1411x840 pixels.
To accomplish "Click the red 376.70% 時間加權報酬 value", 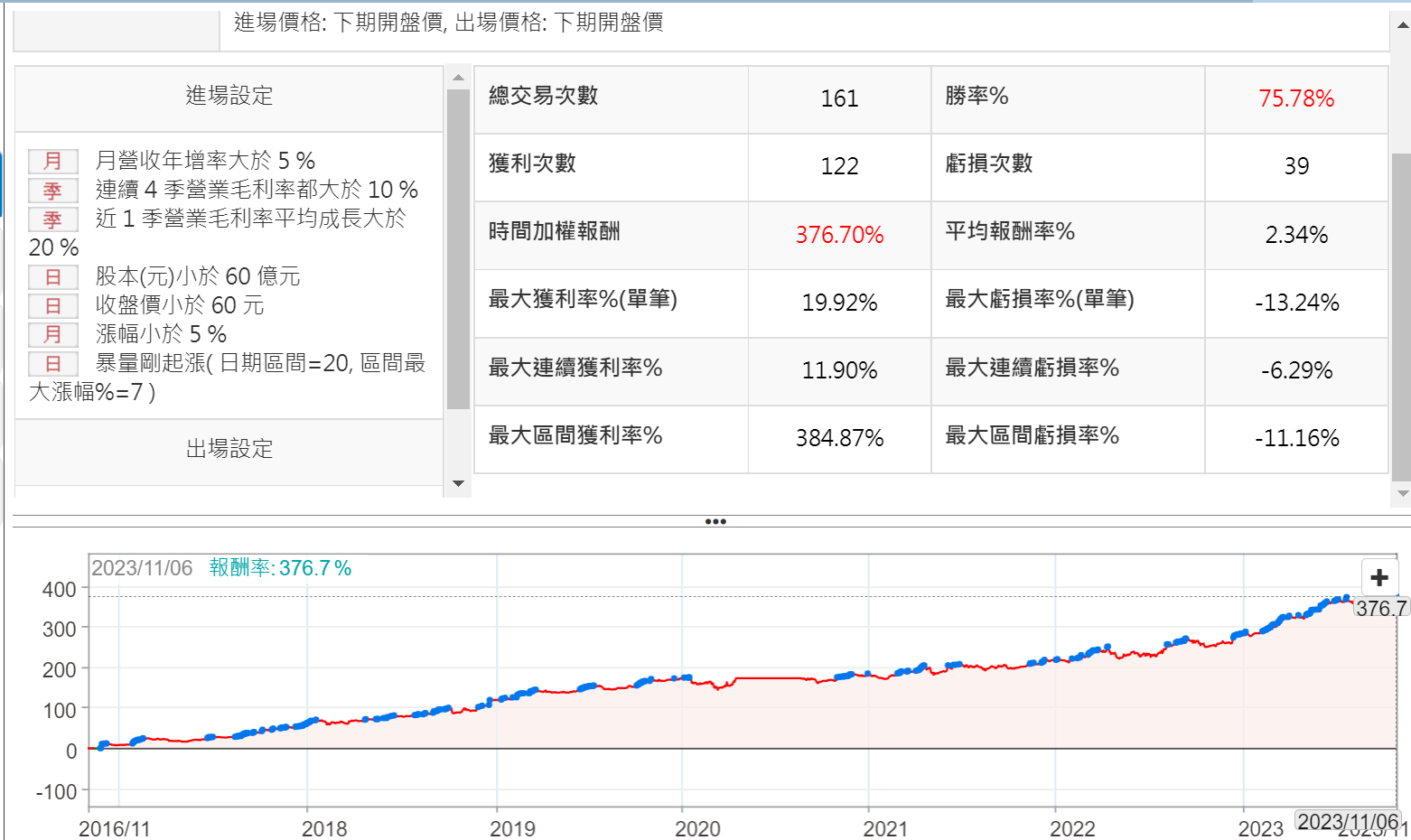I will (x=838, y=235).
